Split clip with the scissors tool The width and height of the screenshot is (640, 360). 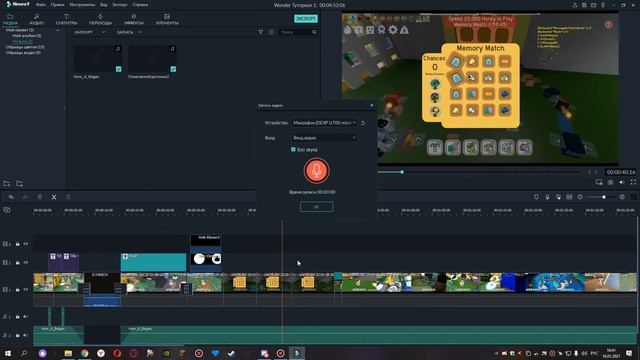(x=54, y=197)
